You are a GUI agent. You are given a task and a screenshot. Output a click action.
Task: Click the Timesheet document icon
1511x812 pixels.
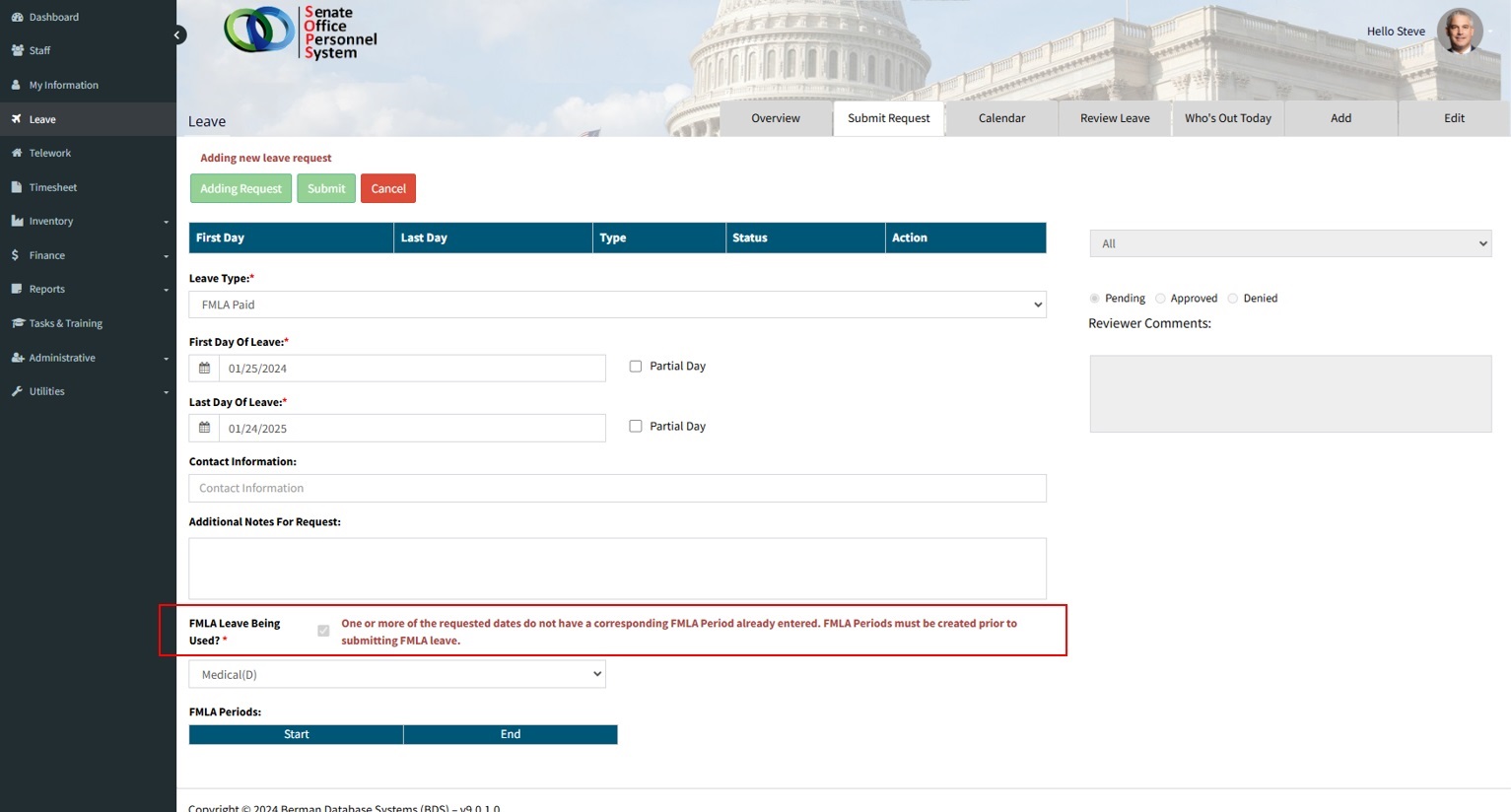[17, 187]
